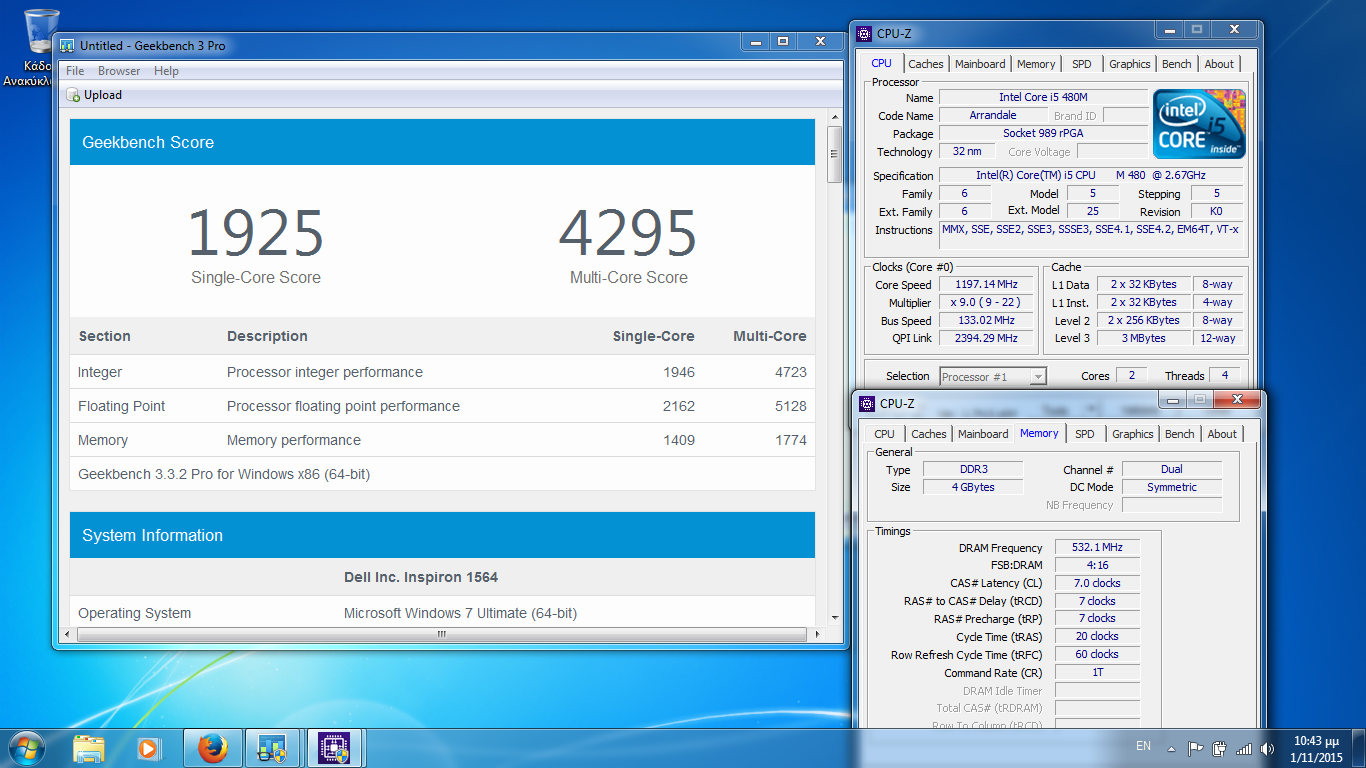Click the CAS# Latency 7.0 clocks value

click(1097, 583)
